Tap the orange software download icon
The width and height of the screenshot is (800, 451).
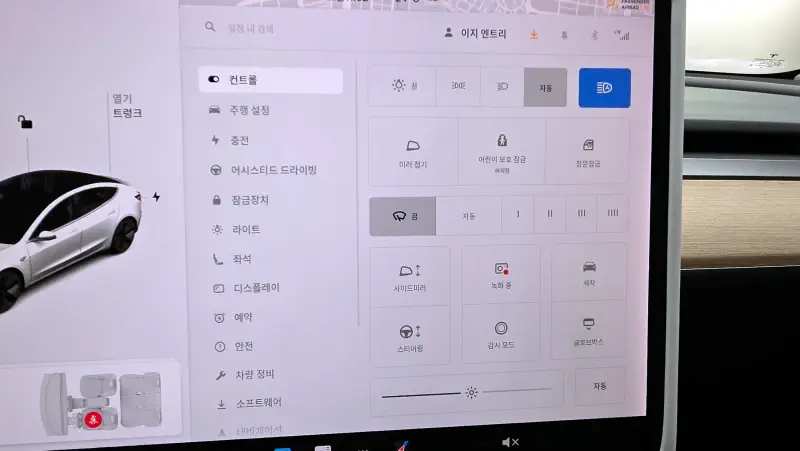pos(534,34)
